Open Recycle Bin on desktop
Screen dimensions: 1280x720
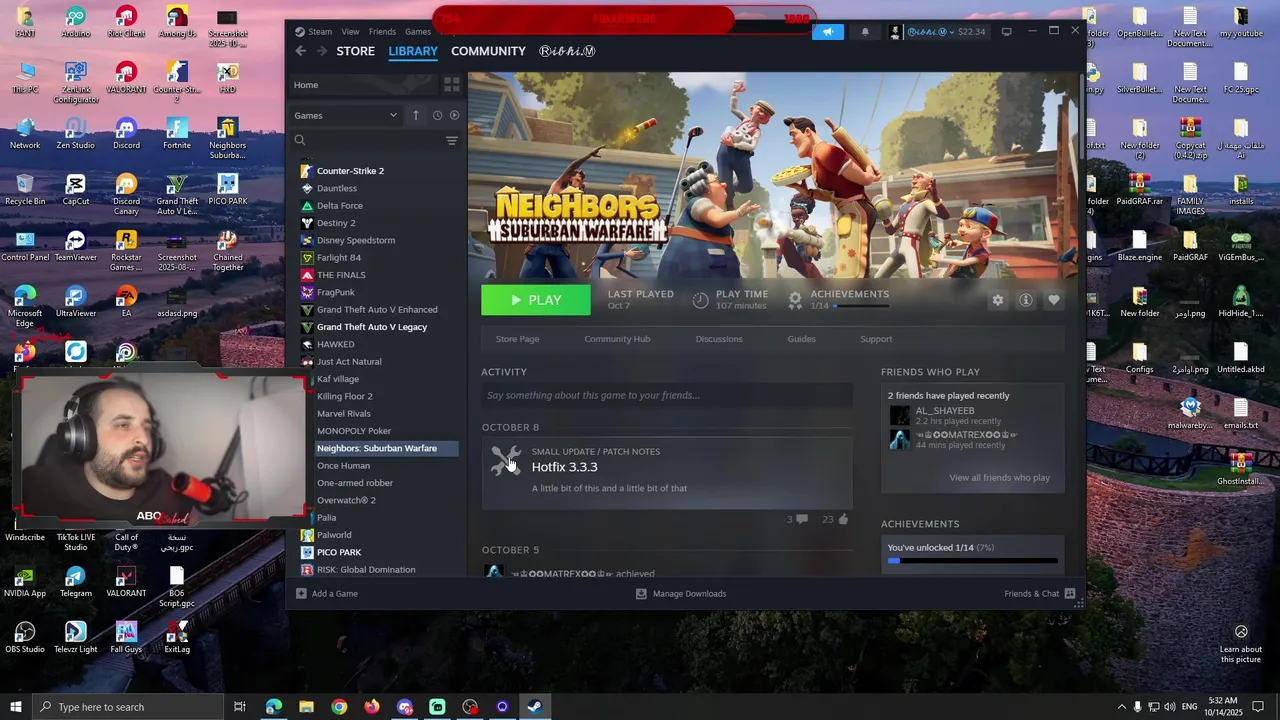click(x=25, y=190)
